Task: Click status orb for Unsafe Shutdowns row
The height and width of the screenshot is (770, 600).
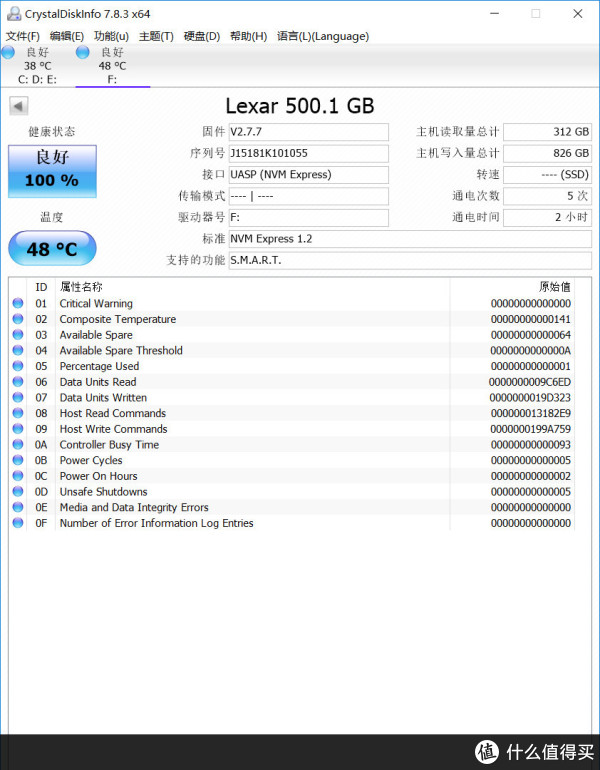Action: pyautogui.click(x=18, y=492)
